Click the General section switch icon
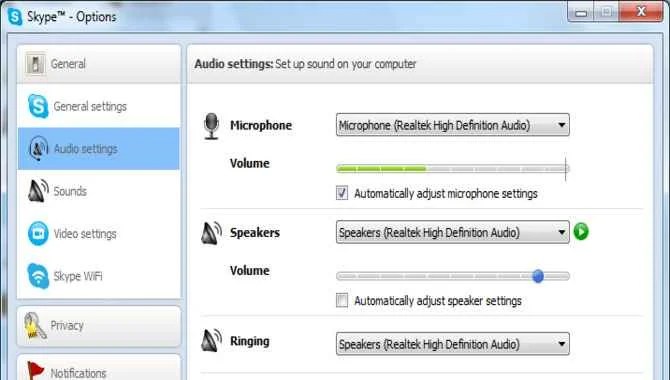This screenshot has height=380, width=670. coord(35,64)
